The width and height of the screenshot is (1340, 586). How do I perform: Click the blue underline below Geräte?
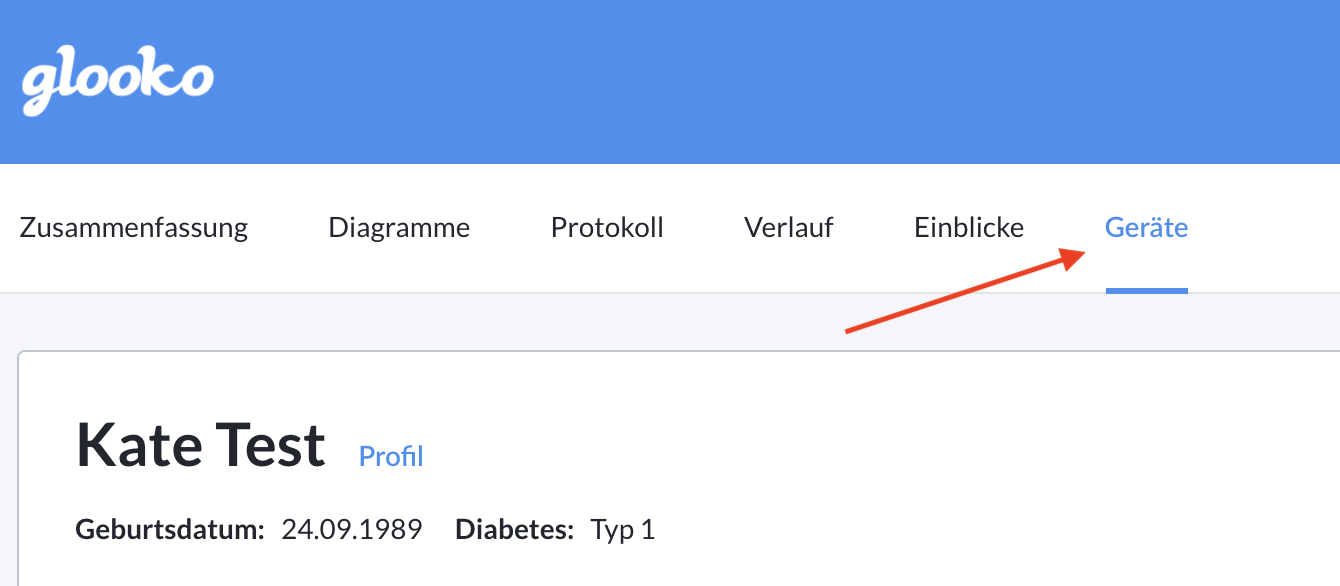click(x=1146, y=291)
